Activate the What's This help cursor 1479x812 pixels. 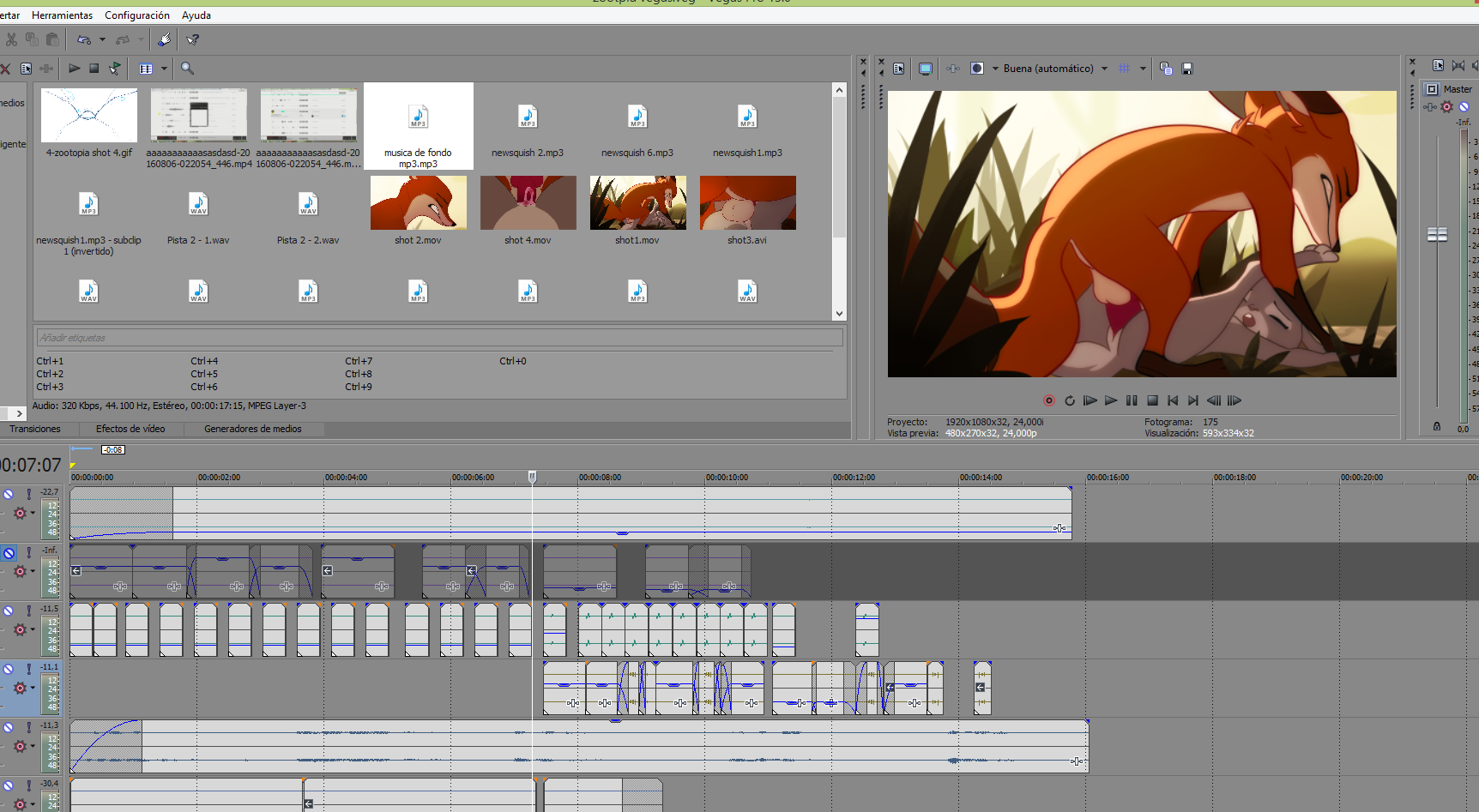coord(193,39)
